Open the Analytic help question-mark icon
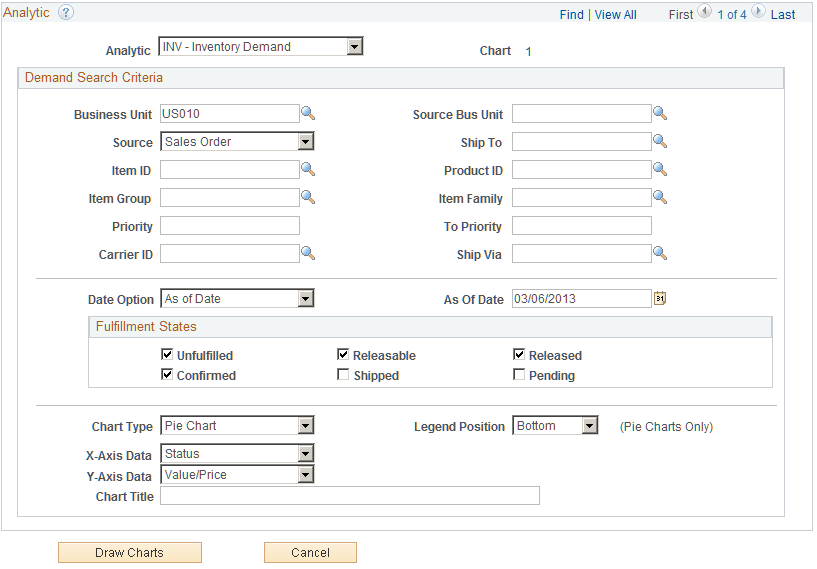The image size is (817, 569). (x=66, y=13)
